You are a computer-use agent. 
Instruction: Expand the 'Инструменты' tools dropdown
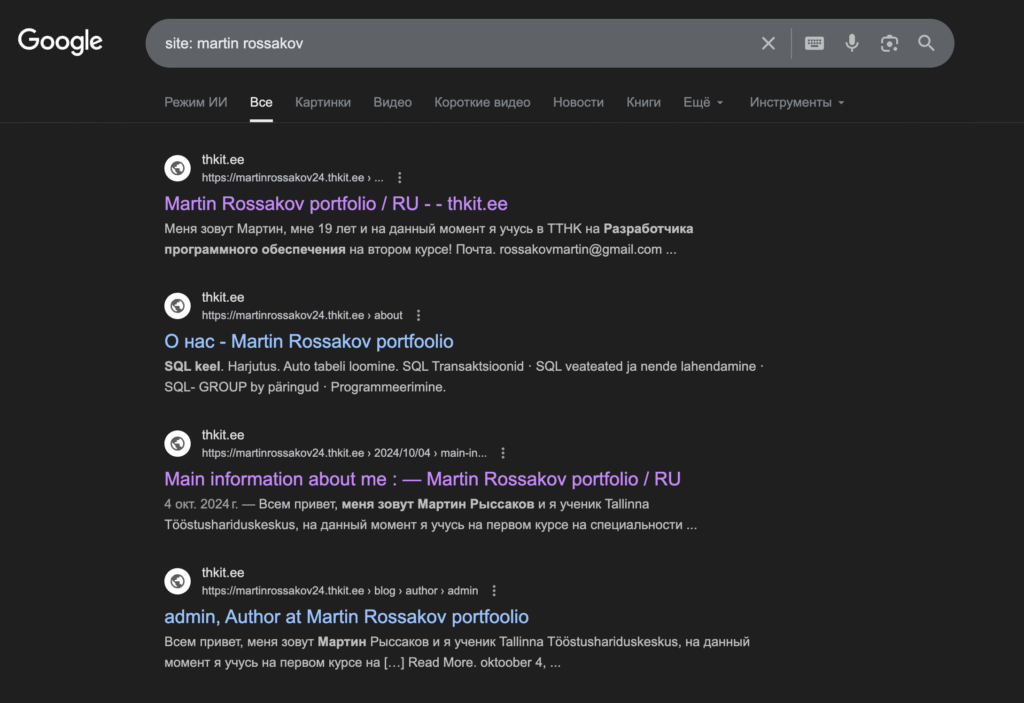(797, 102)
